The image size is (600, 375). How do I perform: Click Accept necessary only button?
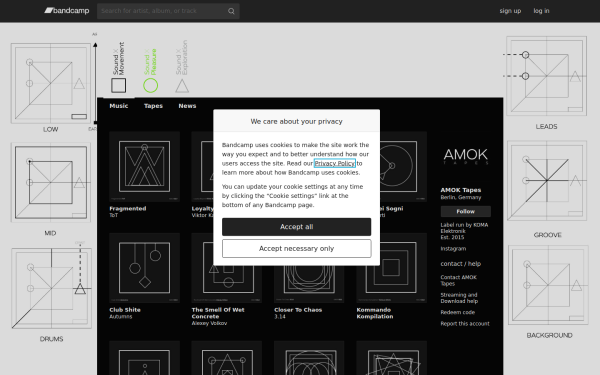297,249
